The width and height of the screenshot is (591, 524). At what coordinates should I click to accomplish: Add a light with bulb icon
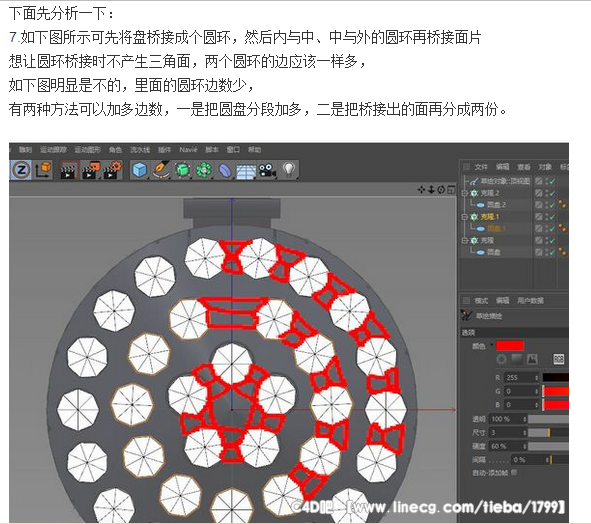[288, 170]
